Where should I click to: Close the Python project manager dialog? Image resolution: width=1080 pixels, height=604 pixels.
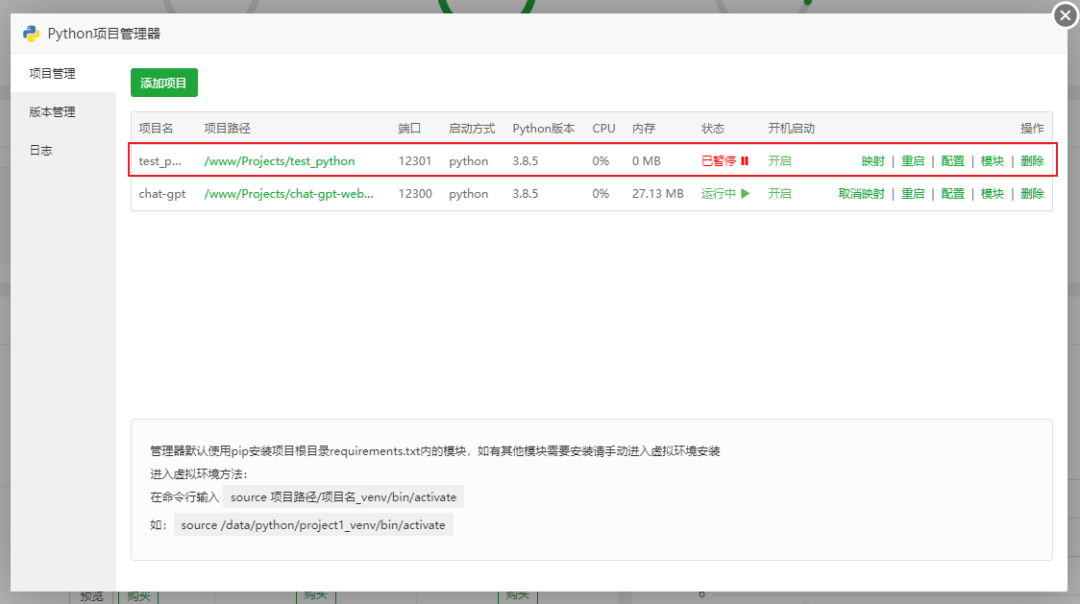pos(1064,17)
